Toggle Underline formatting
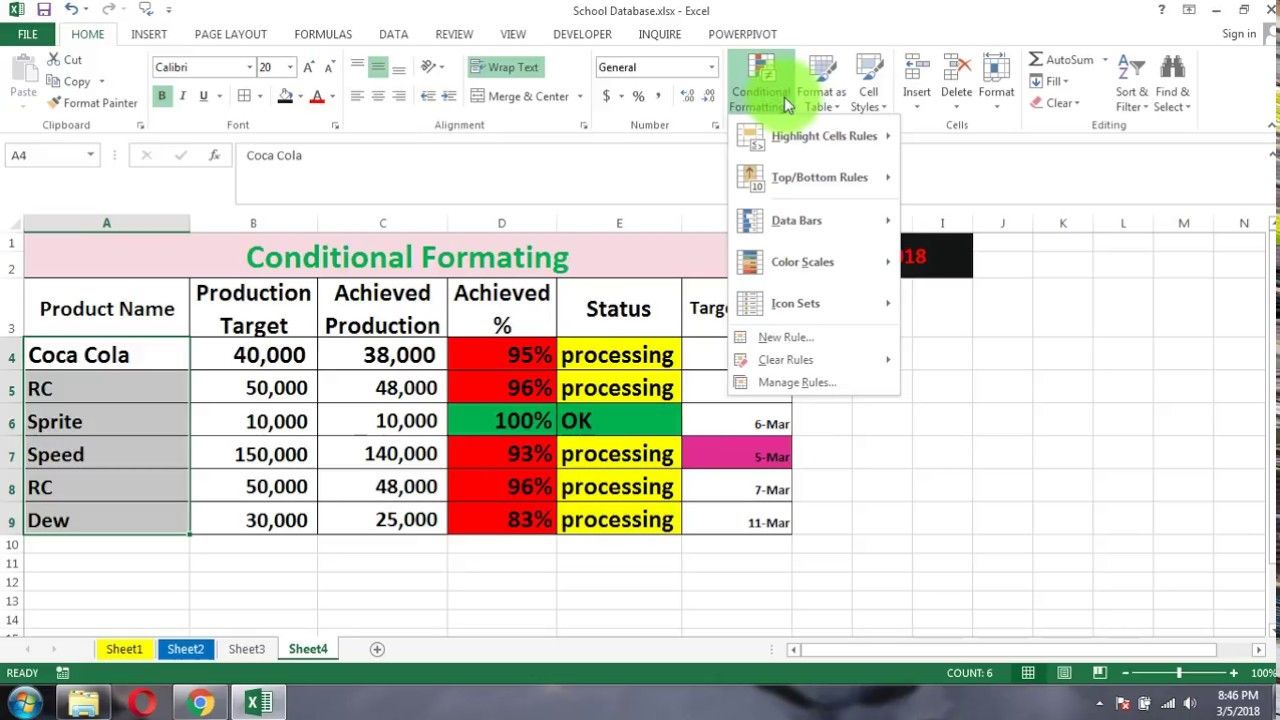Viewport: 1280px width, 720px height. [x=204, y=96]
